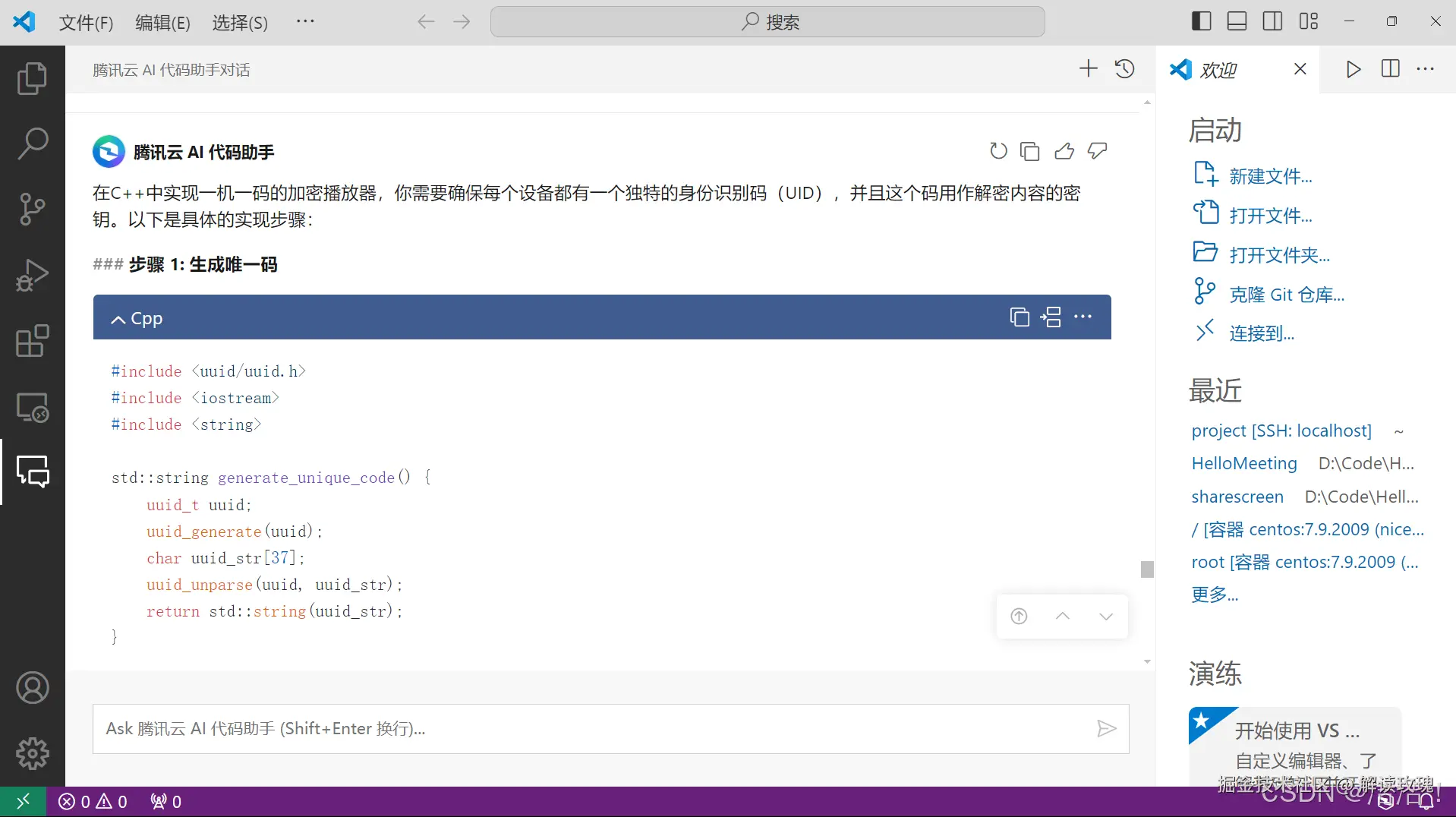Open recent project [SSH: localhost]
The width and height of the screenshot is (1456, 817).
coord(1281,431)
